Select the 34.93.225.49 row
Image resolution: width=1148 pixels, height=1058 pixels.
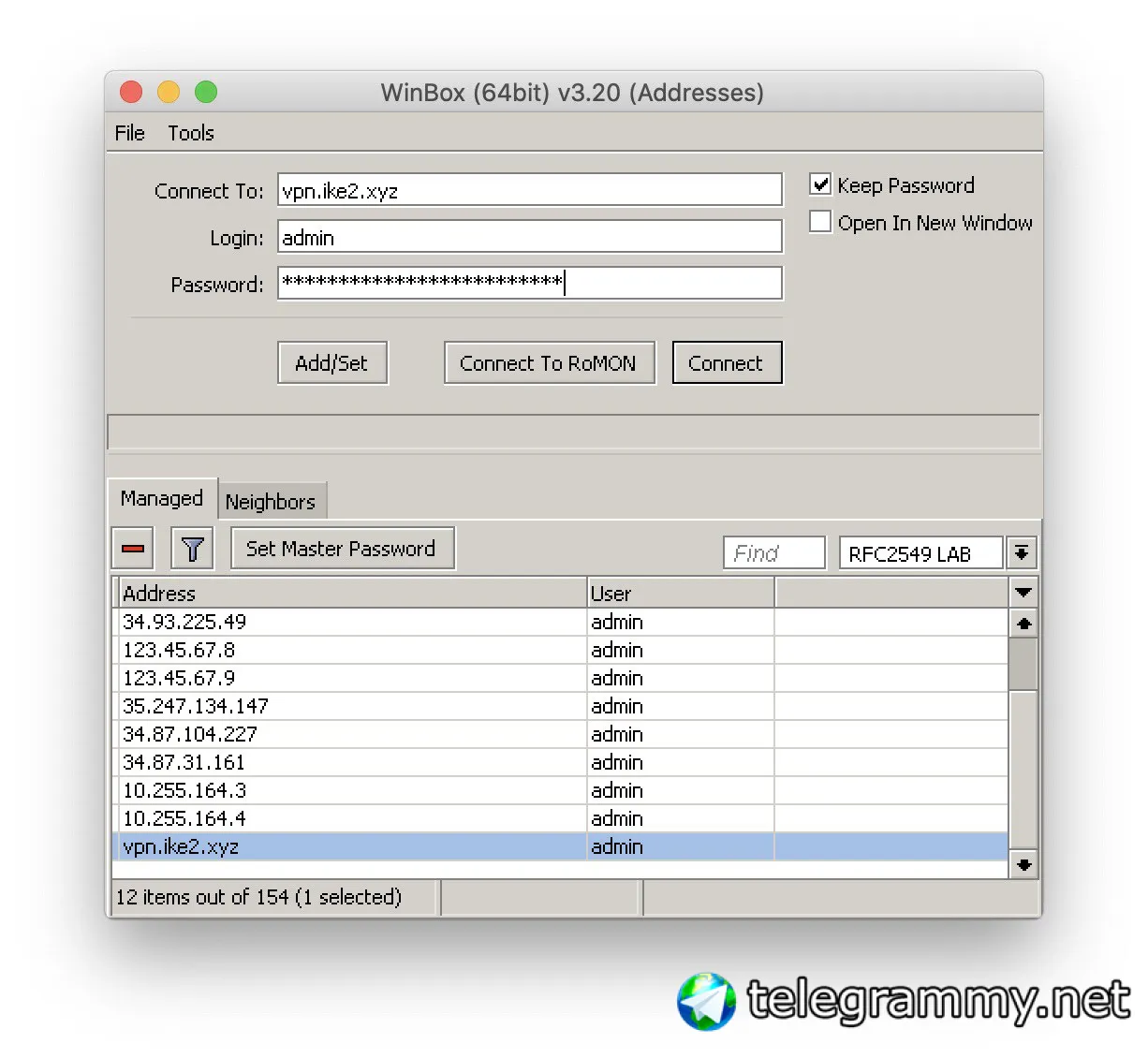coord(560,622)
